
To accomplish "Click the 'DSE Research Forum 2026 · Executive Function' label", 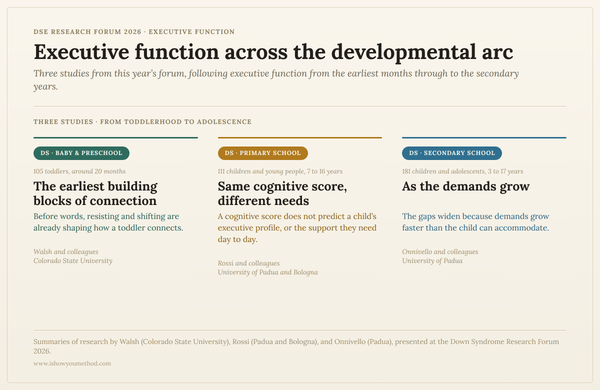I will pos(134,32).
